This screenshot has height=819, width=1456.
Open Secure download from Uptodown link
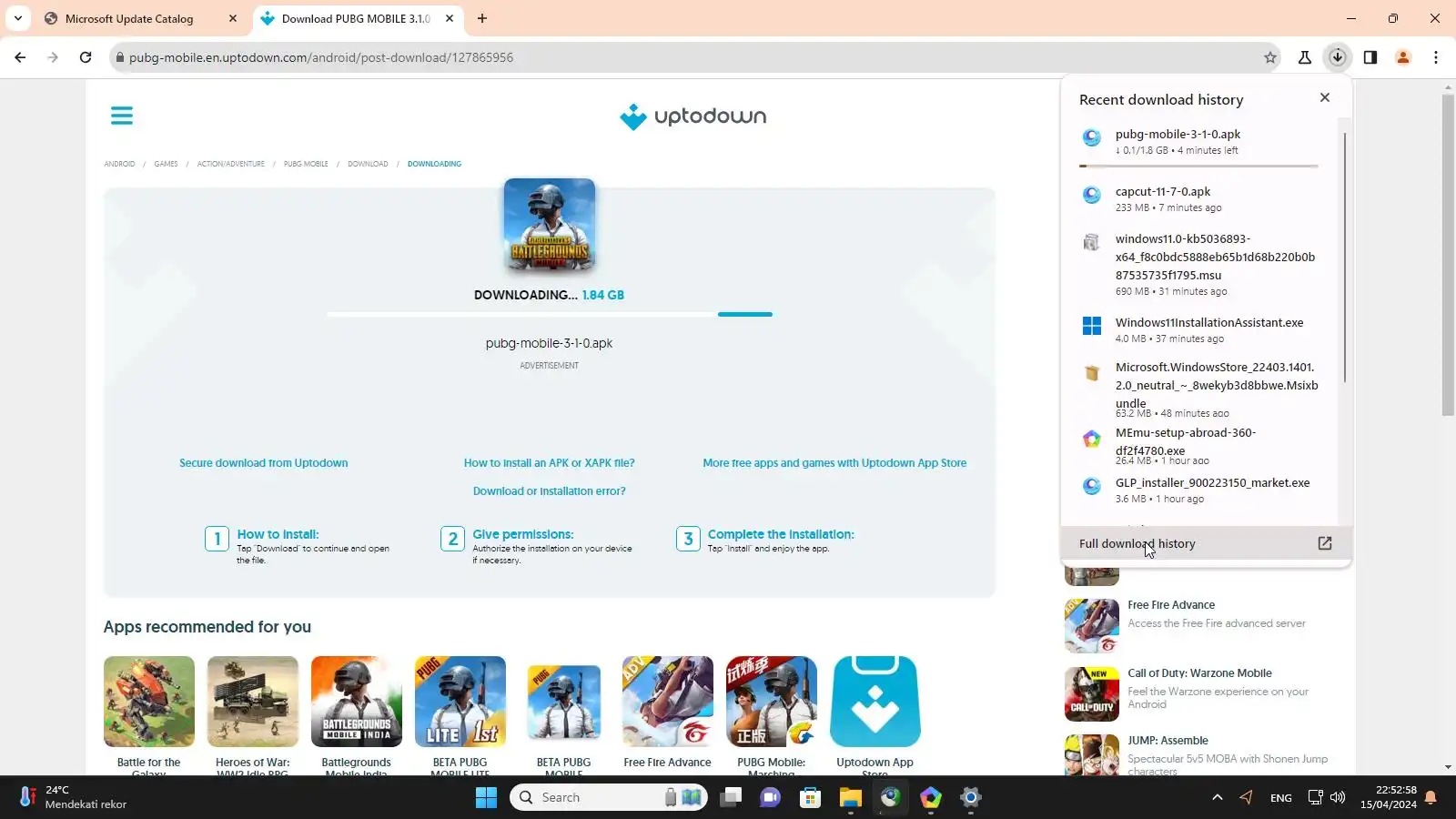pos(264,463)
